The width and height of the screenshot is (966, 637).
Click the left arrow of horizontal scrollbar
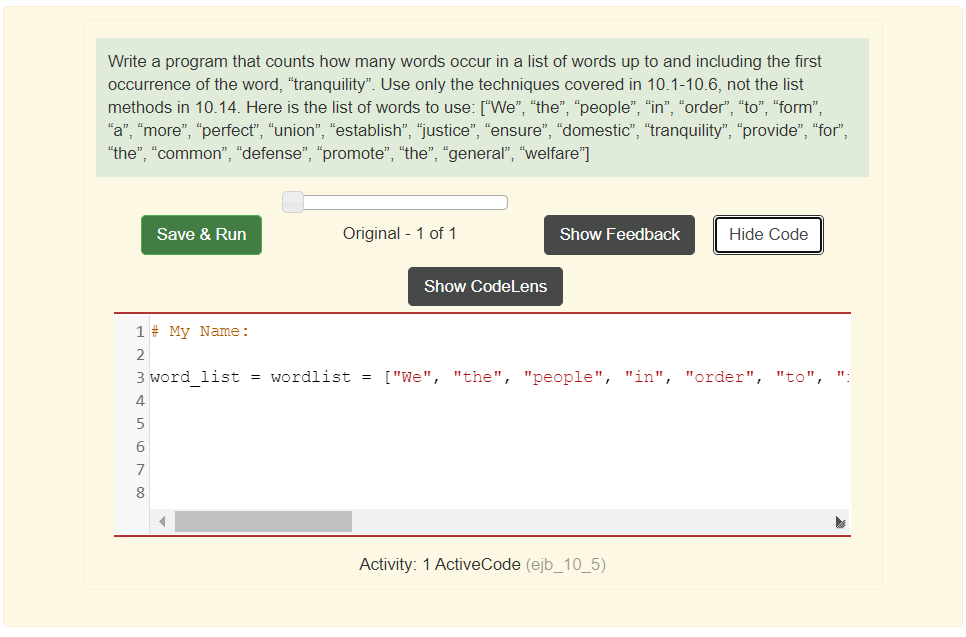point(162,522)
